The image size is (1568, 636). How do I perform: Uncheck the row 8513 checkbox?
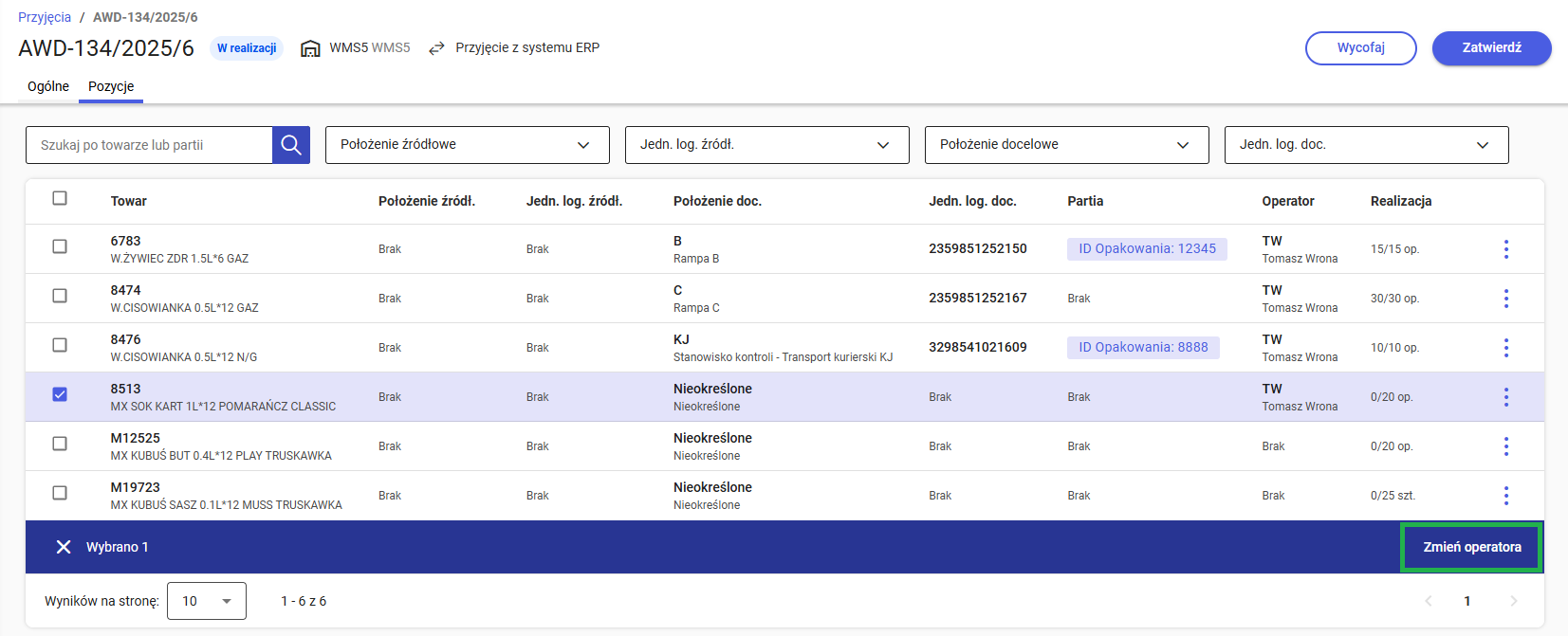(60, 394)
